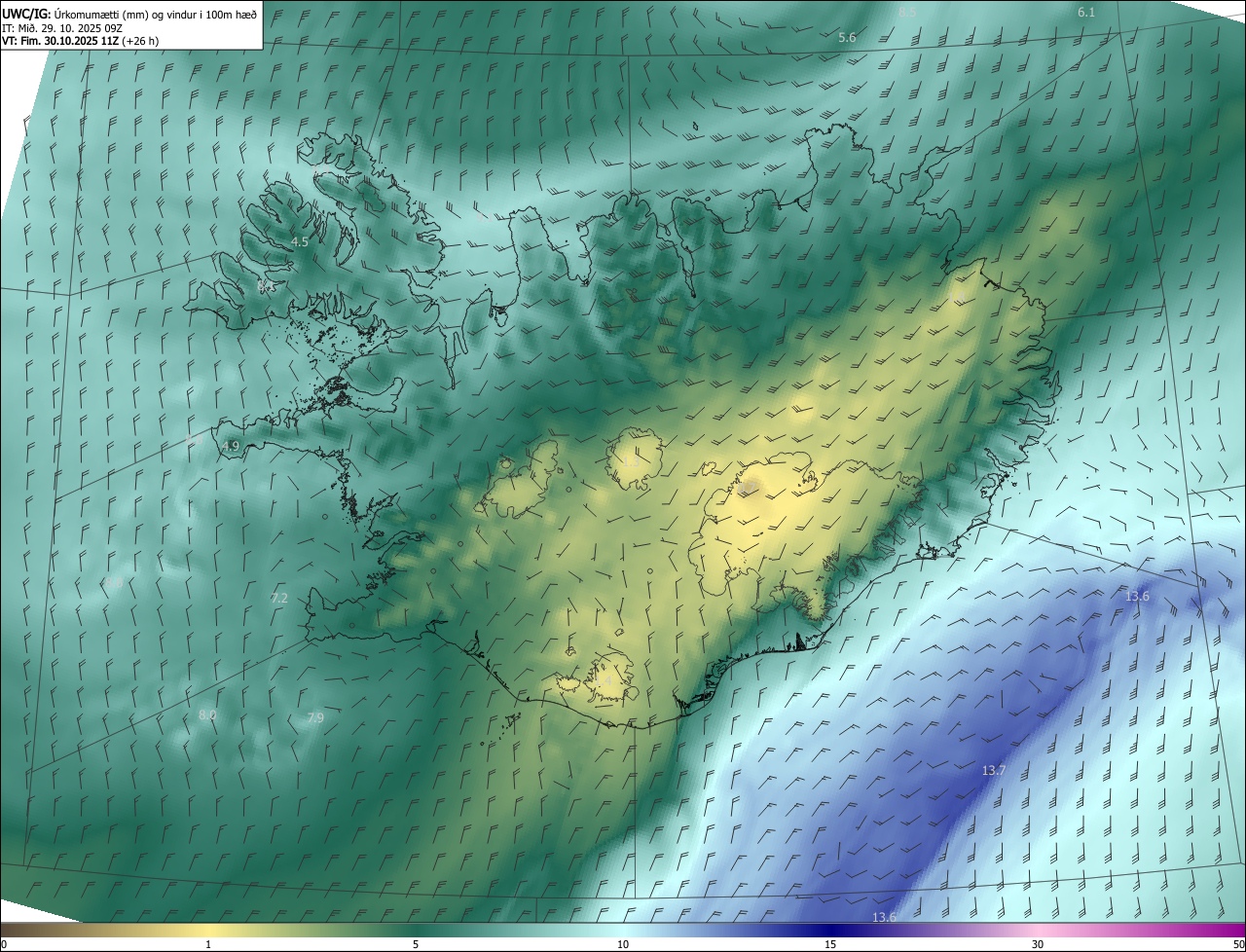Click the "7.9" value label on the map
Viewport: 1246px width, 952px height.
tap(315, 717)
